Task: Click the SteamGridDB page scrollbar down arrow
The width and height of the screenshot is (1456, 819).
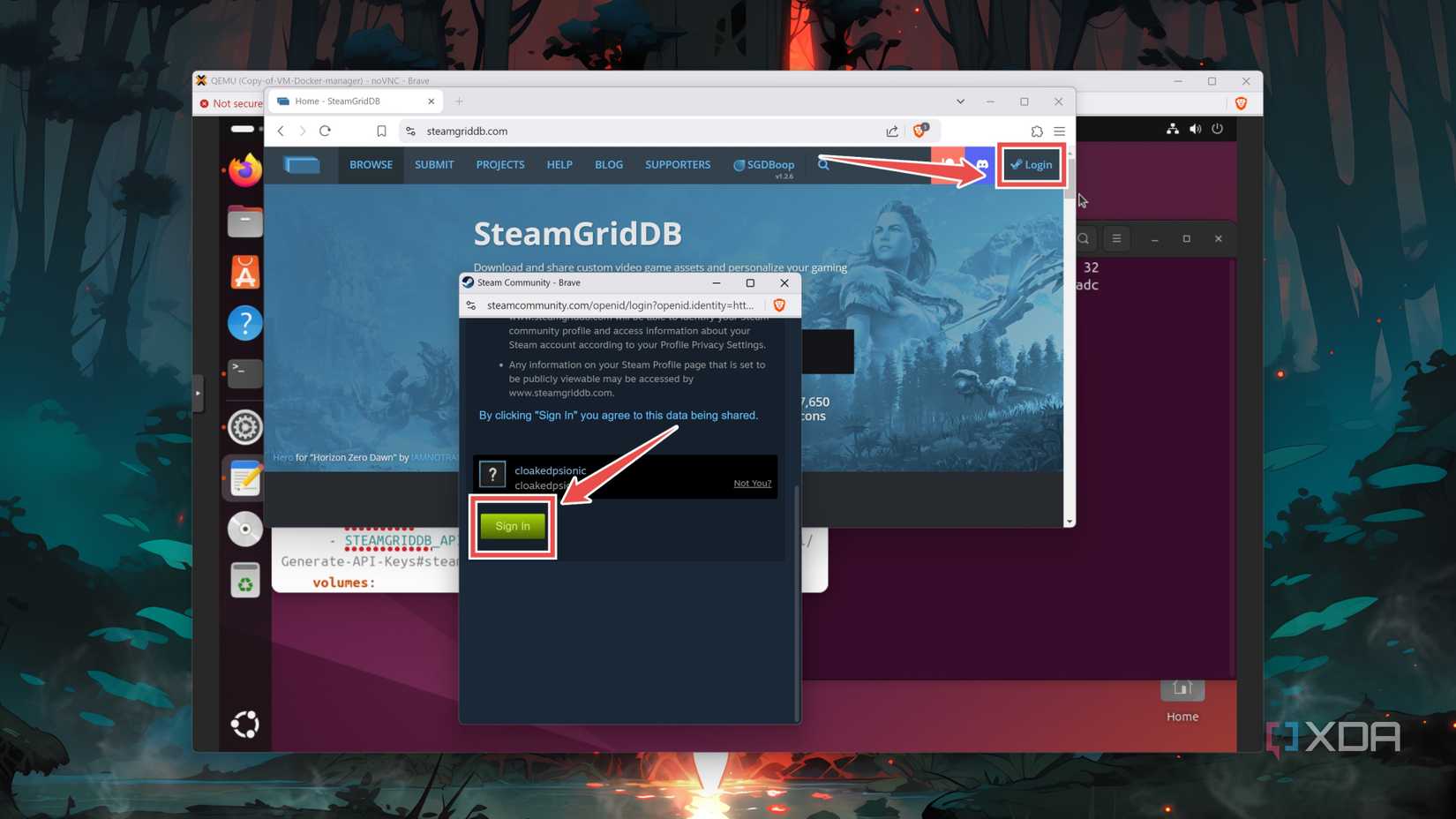Action: click(x=1069, y=522)
